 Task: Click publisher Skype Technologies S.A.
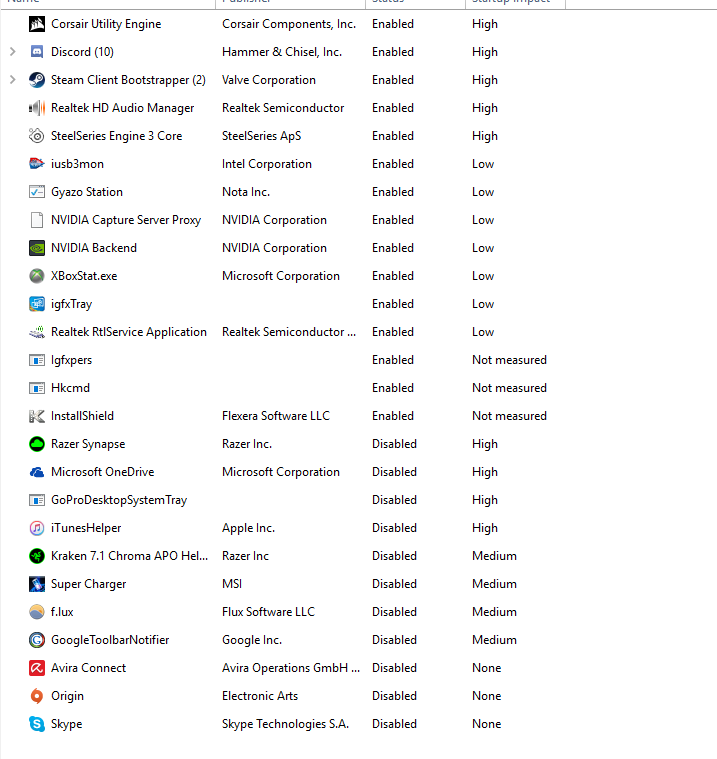[286, 724]
